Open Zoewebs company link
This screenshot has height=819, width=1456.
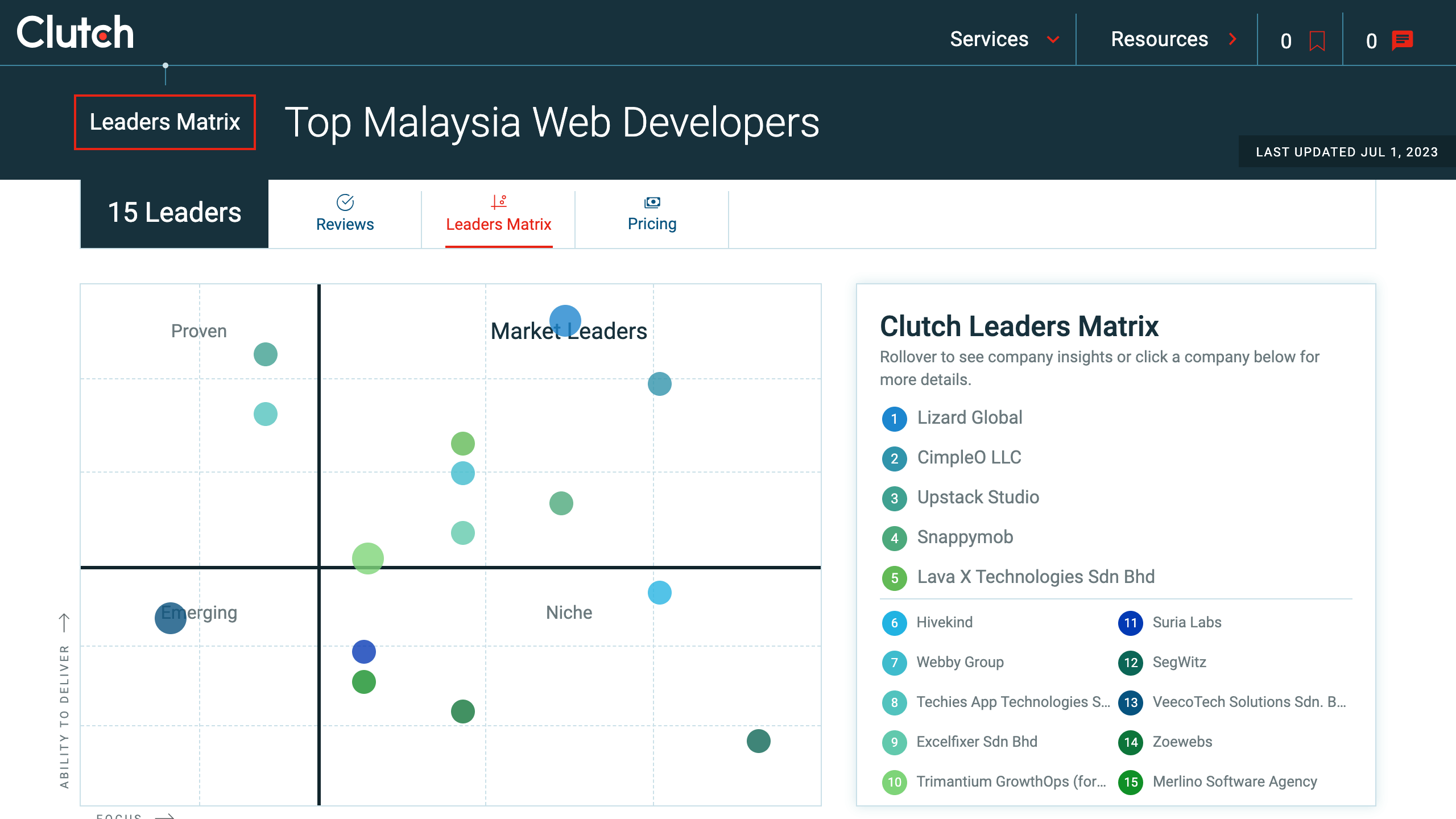click(1182, 742)
